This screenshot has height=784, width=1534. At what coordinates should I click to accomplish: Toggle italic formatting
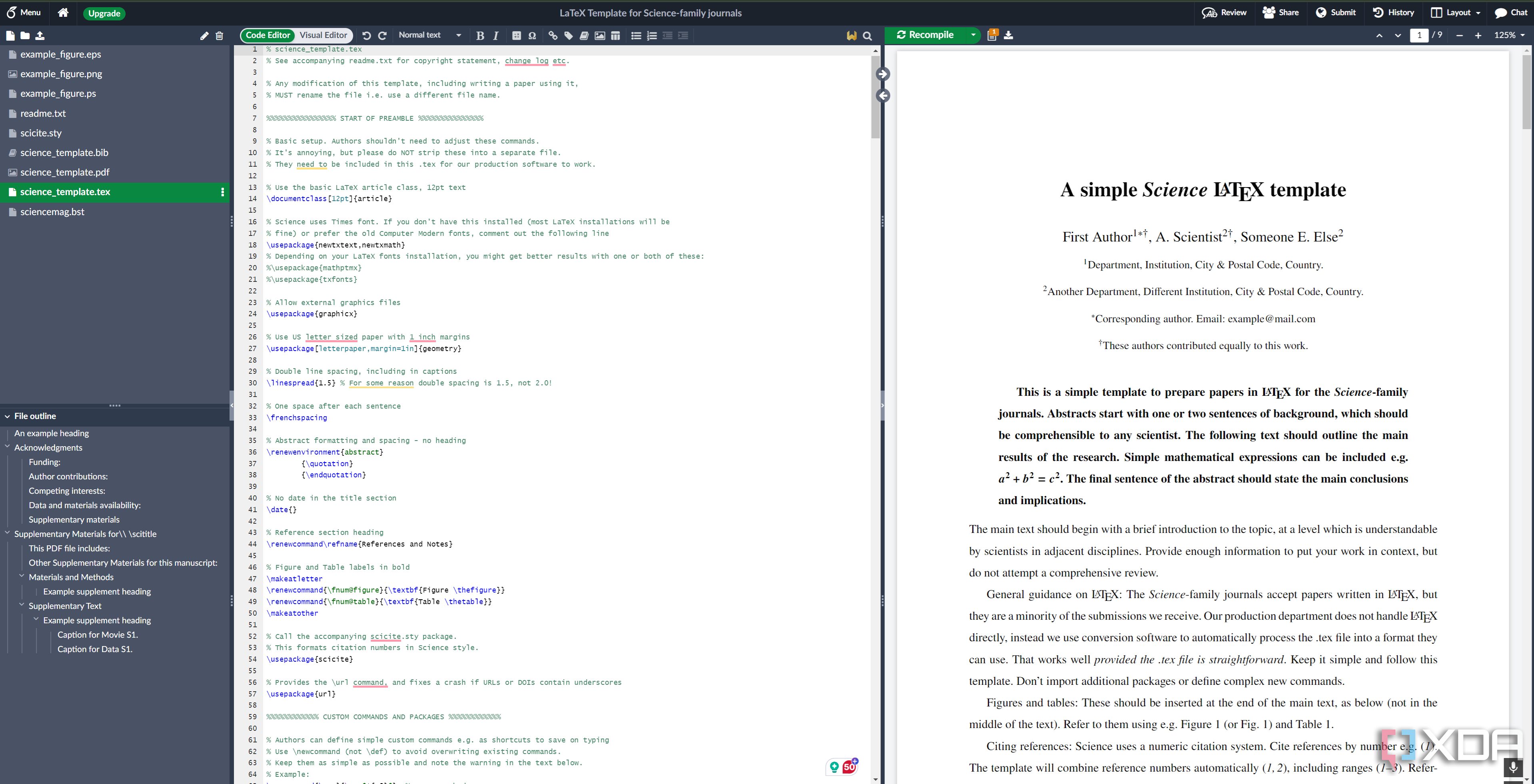pos(495,36)
